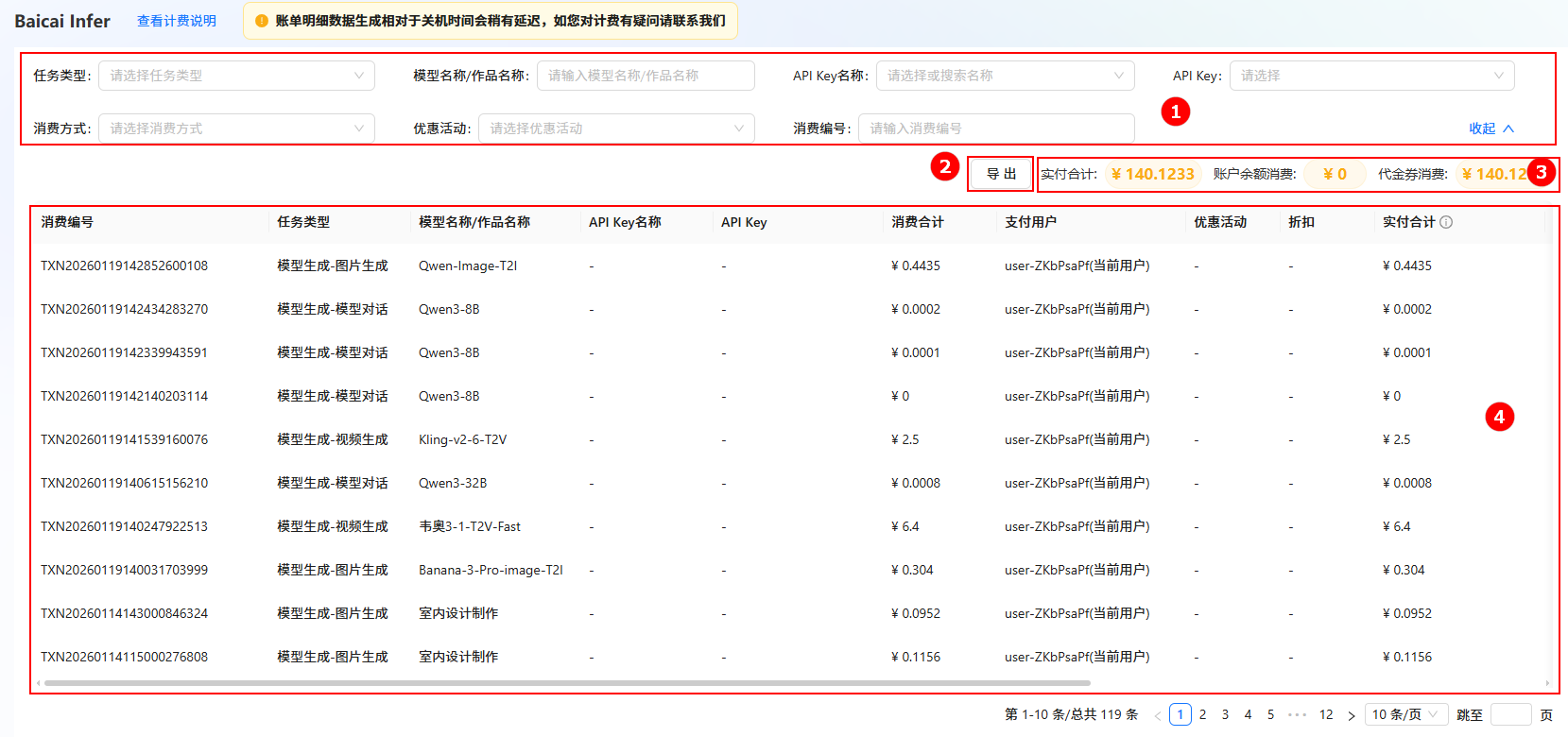The height and width of the screenshot is (737, 1568).
Task: Click consumption ID TXN20260119142852600108
Action: click(x=124, y=266)
